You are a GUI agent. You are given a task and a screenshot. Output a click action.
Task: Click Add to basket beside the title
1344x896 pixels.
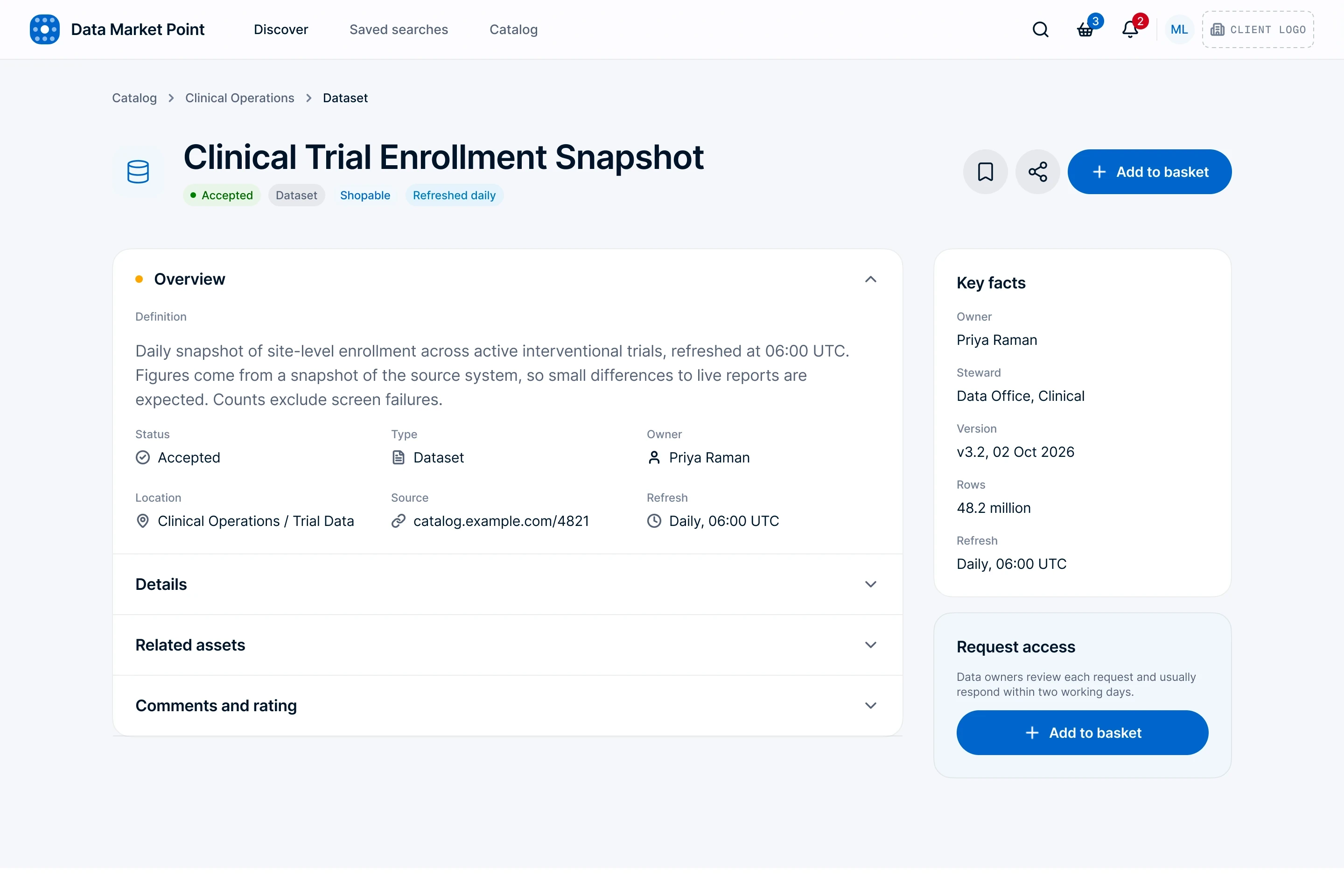[1149, 171]
